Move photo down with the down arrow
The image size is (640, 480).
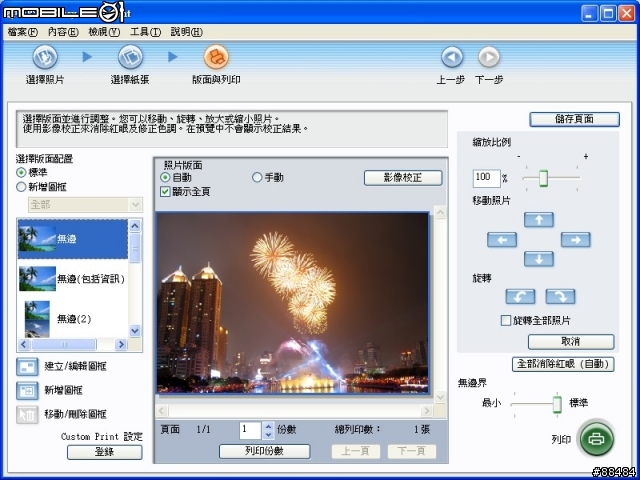coord(539,259)
